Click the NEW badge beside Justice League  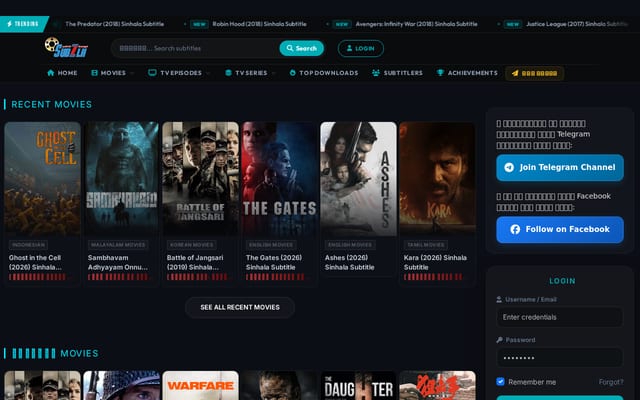tap(513, 24)
